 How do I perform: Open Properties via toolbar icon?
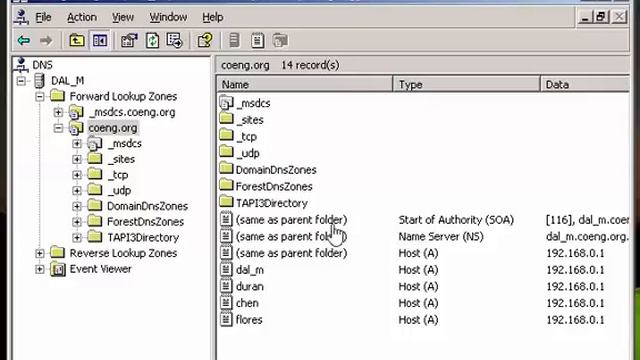[x=129, y=40]
